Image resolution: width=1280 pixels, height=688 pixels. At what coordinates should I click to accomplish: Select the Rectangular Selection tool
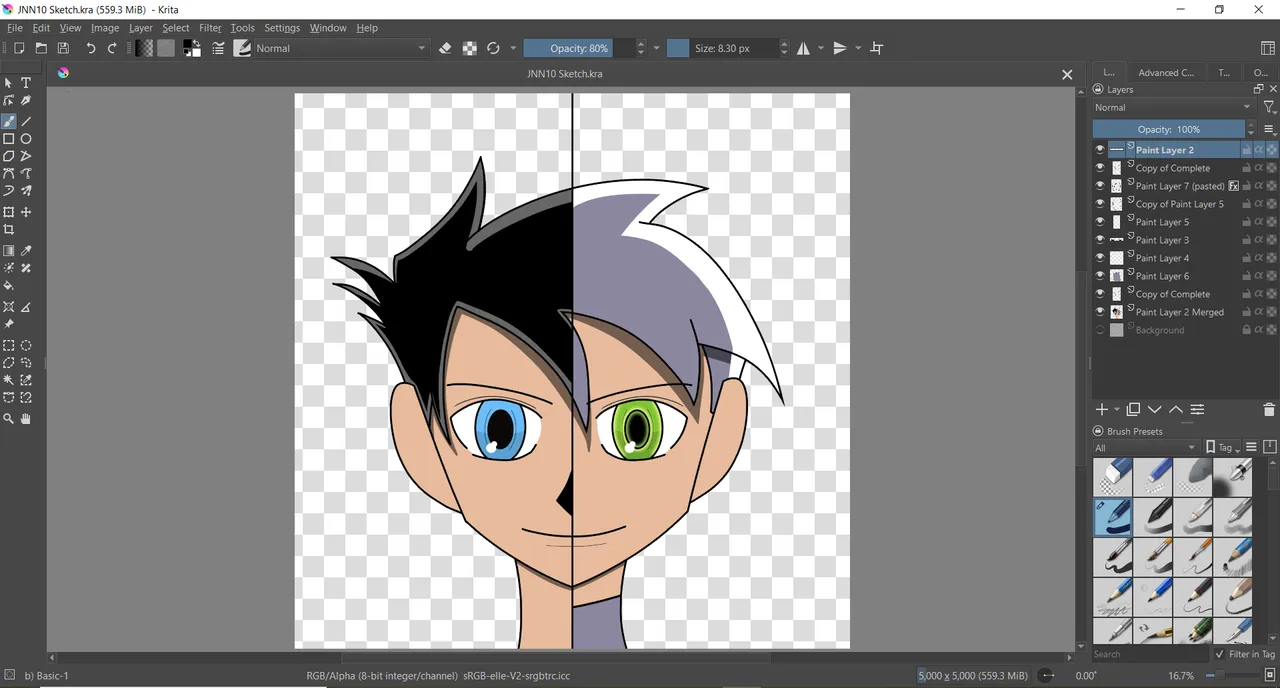[8, 345]
